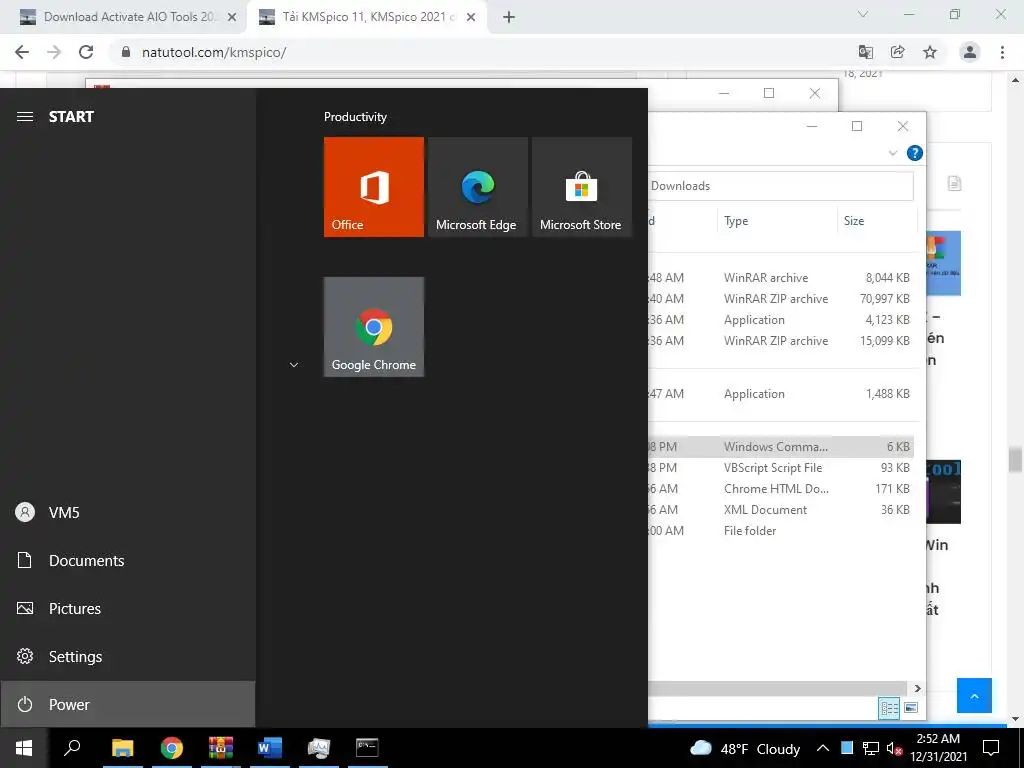Reload the natutool page
This screenshot has height=768, width=1024.
(x=86, y=52)
